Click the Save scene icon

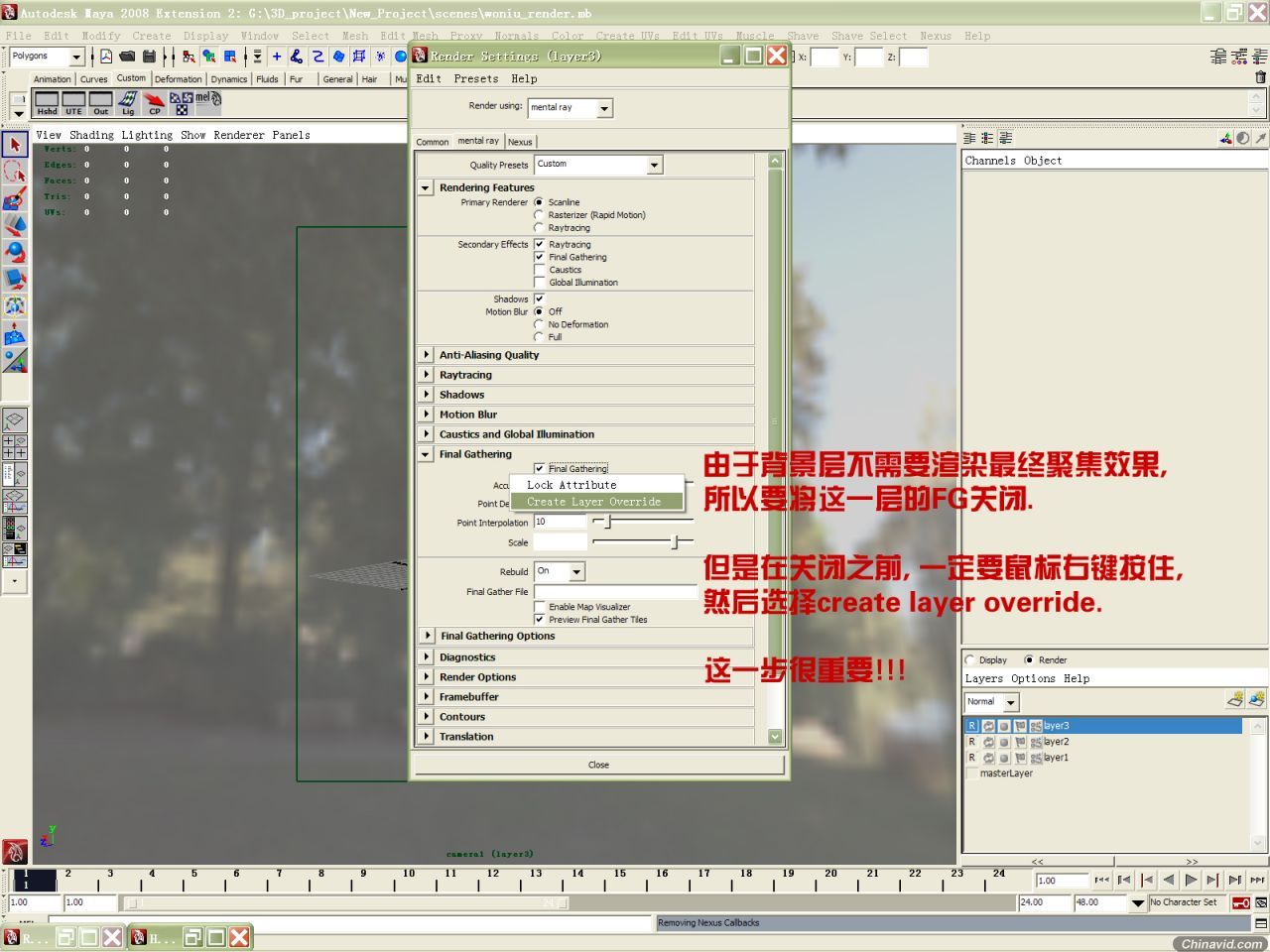pyautogui.click(x=149, y=57)
